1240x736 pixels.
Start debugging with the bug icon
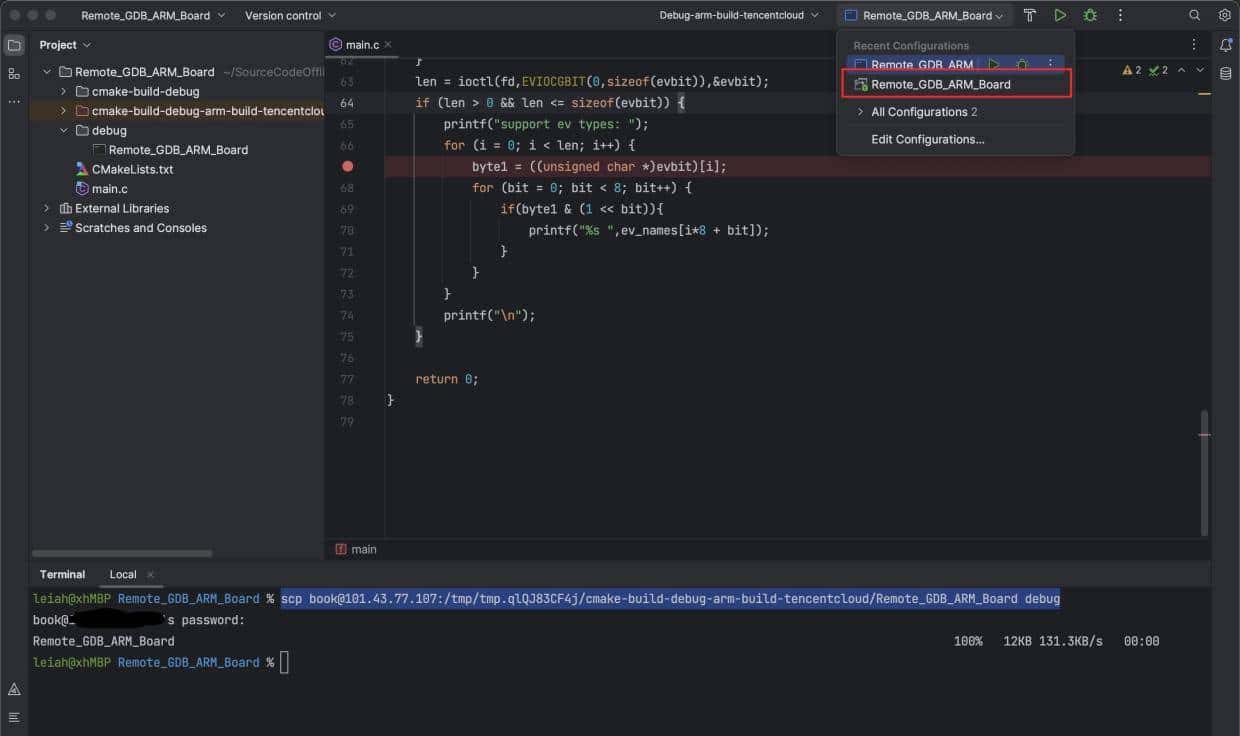pos(1090,15)
